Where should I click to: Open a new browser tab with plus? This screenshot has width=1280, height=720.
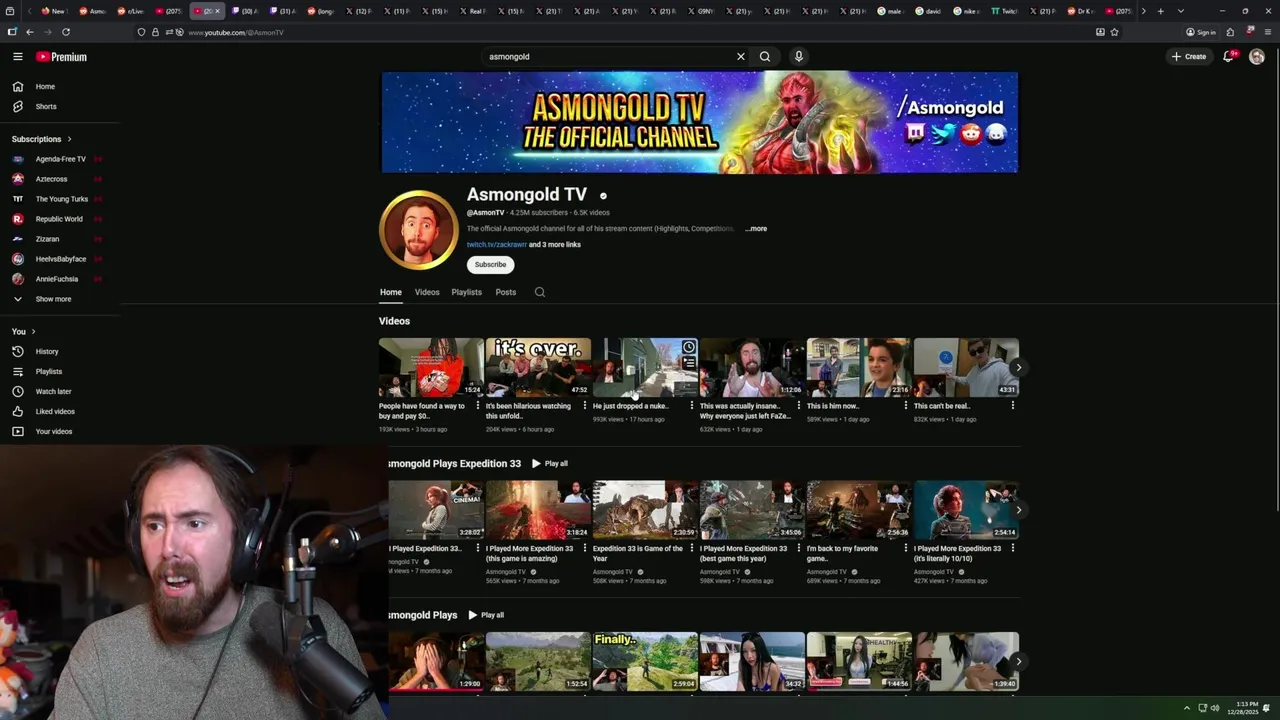tap(1160, 11)
